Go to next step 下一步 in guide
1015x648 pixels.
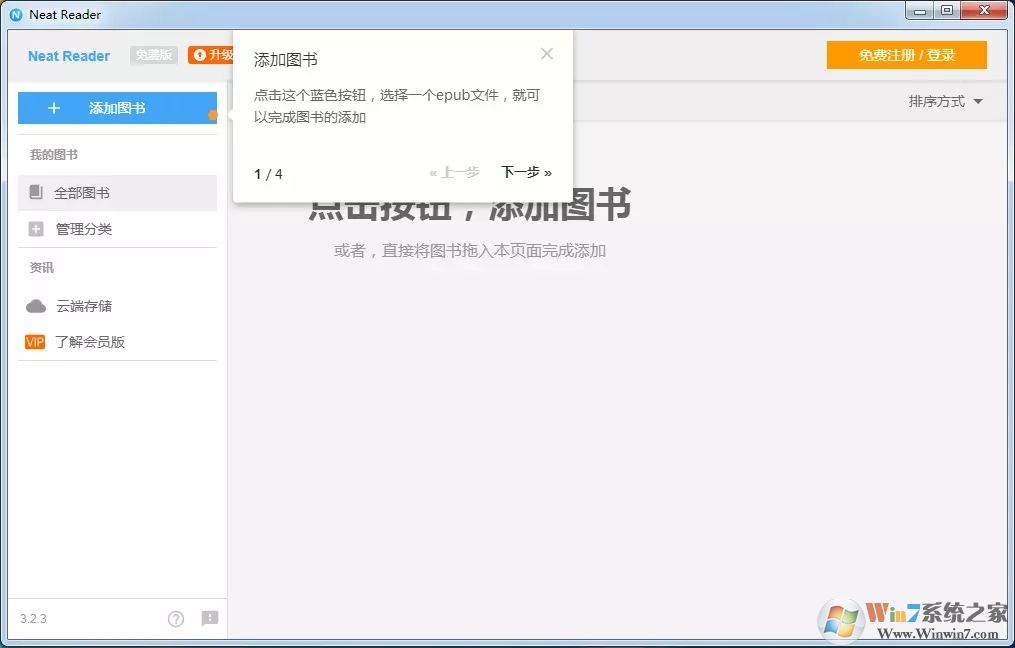click(526, 172)
